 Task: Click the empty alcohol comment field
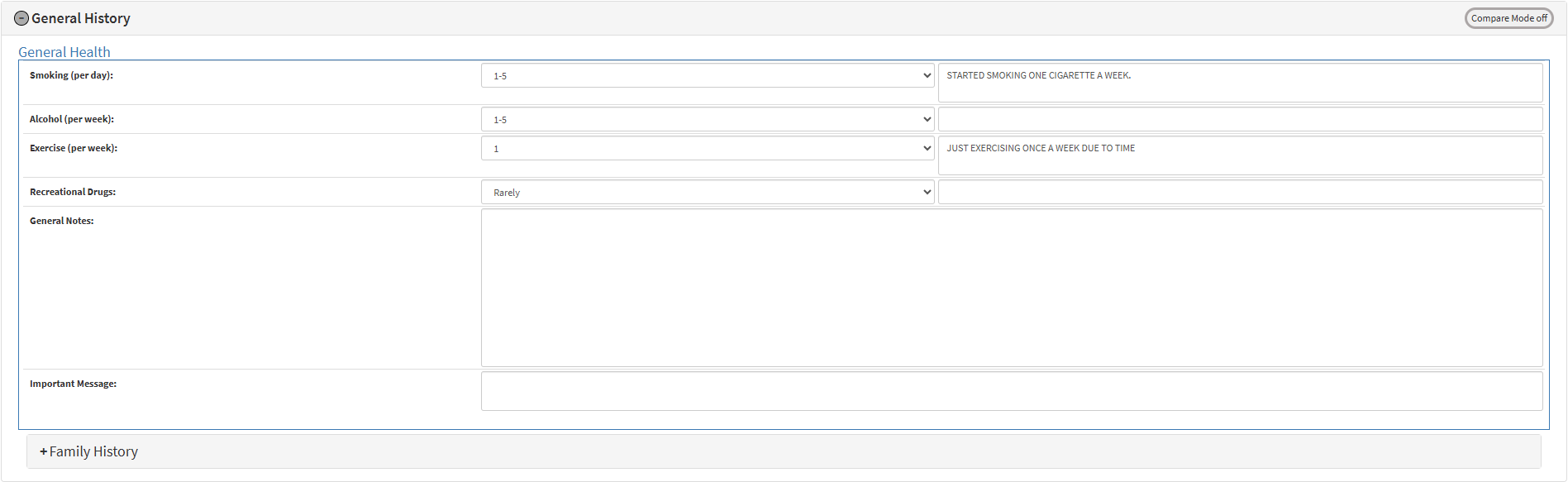click(1240, 119)
